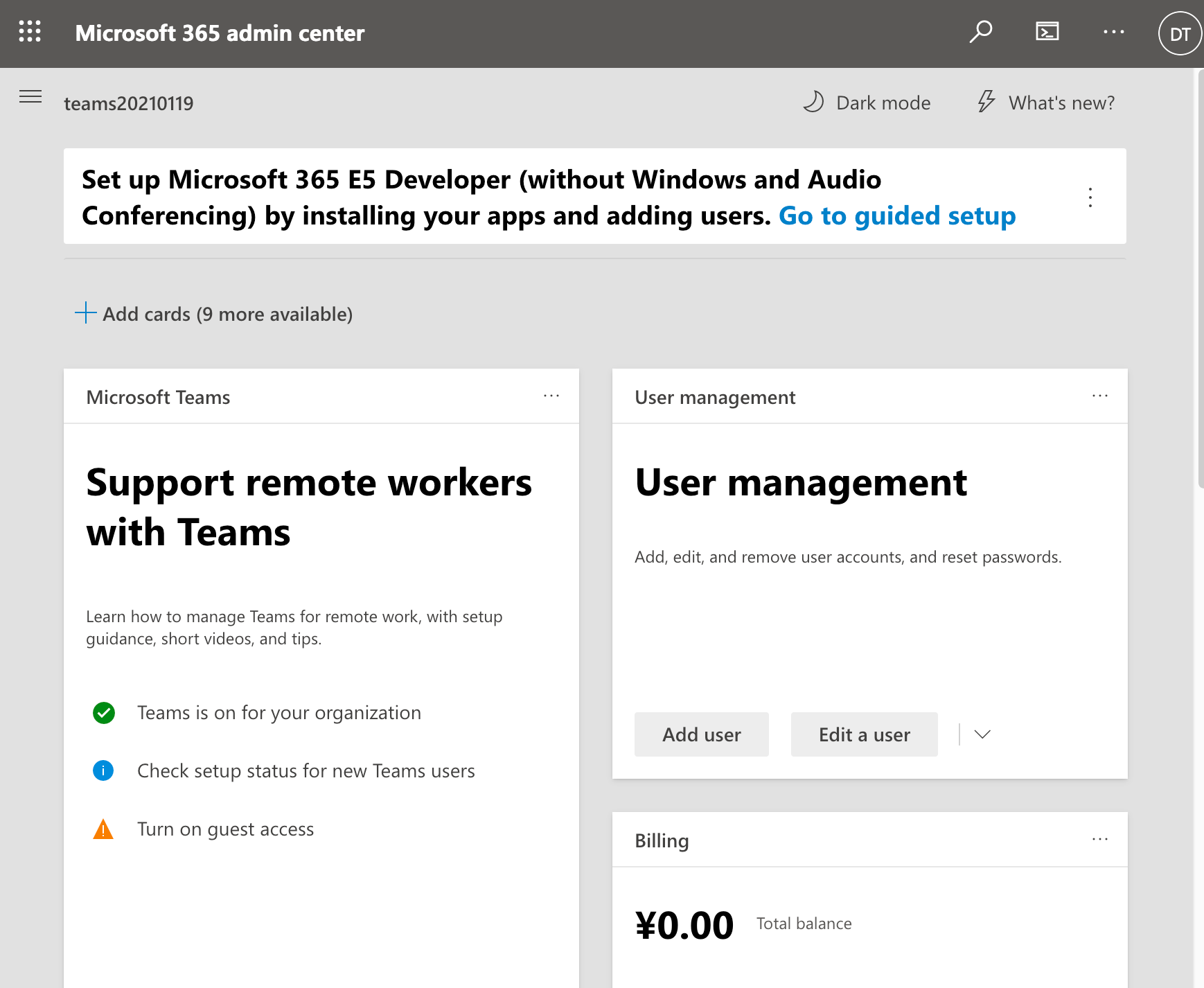Image resolution: width=1204 pixels, height=988 pixels.
Task: Open setup banner vertical ellipsis menu
Action: 1090,197
